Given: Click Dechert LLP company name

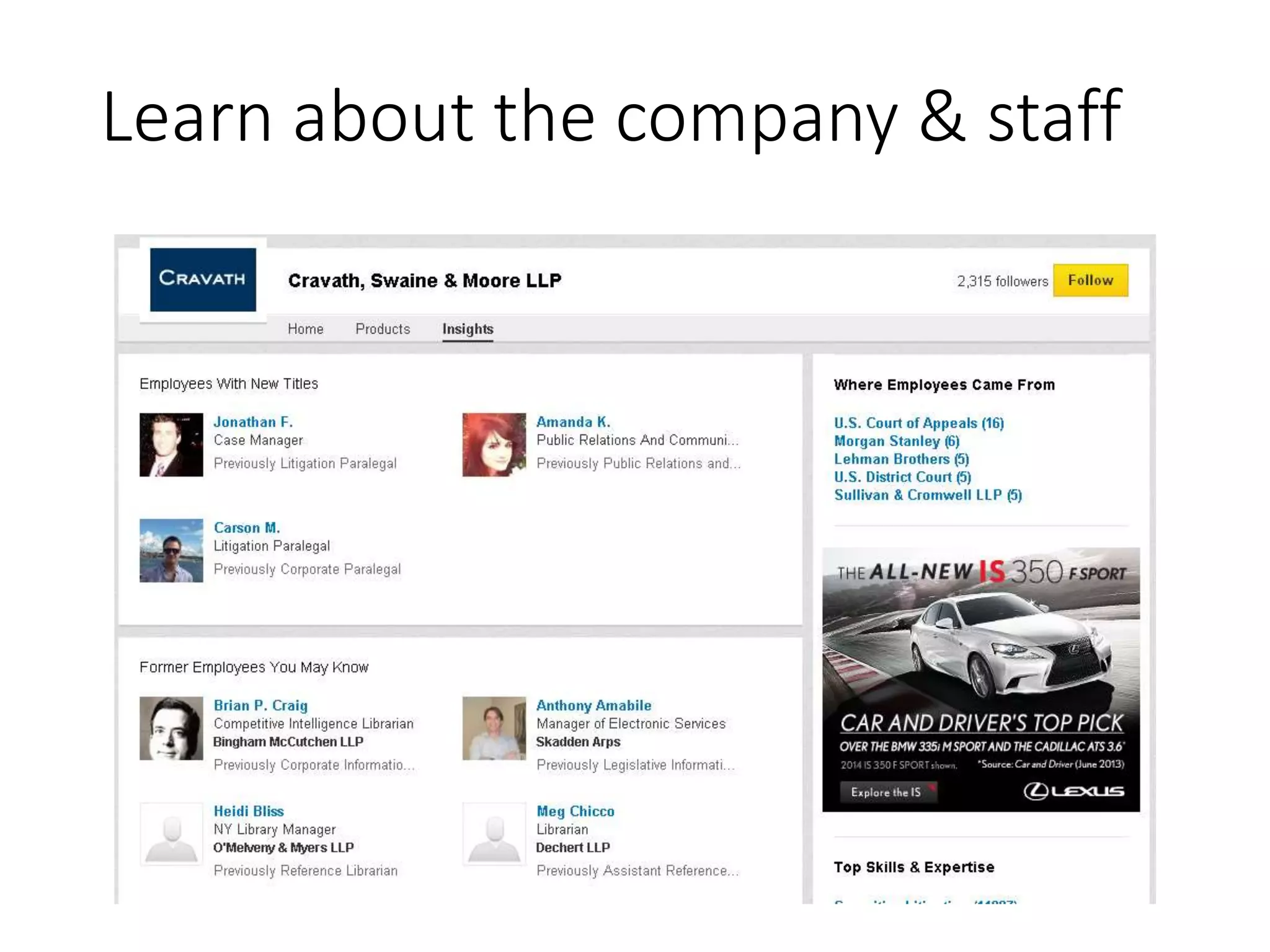Looking at the screenshot, I should click(573, 847).
